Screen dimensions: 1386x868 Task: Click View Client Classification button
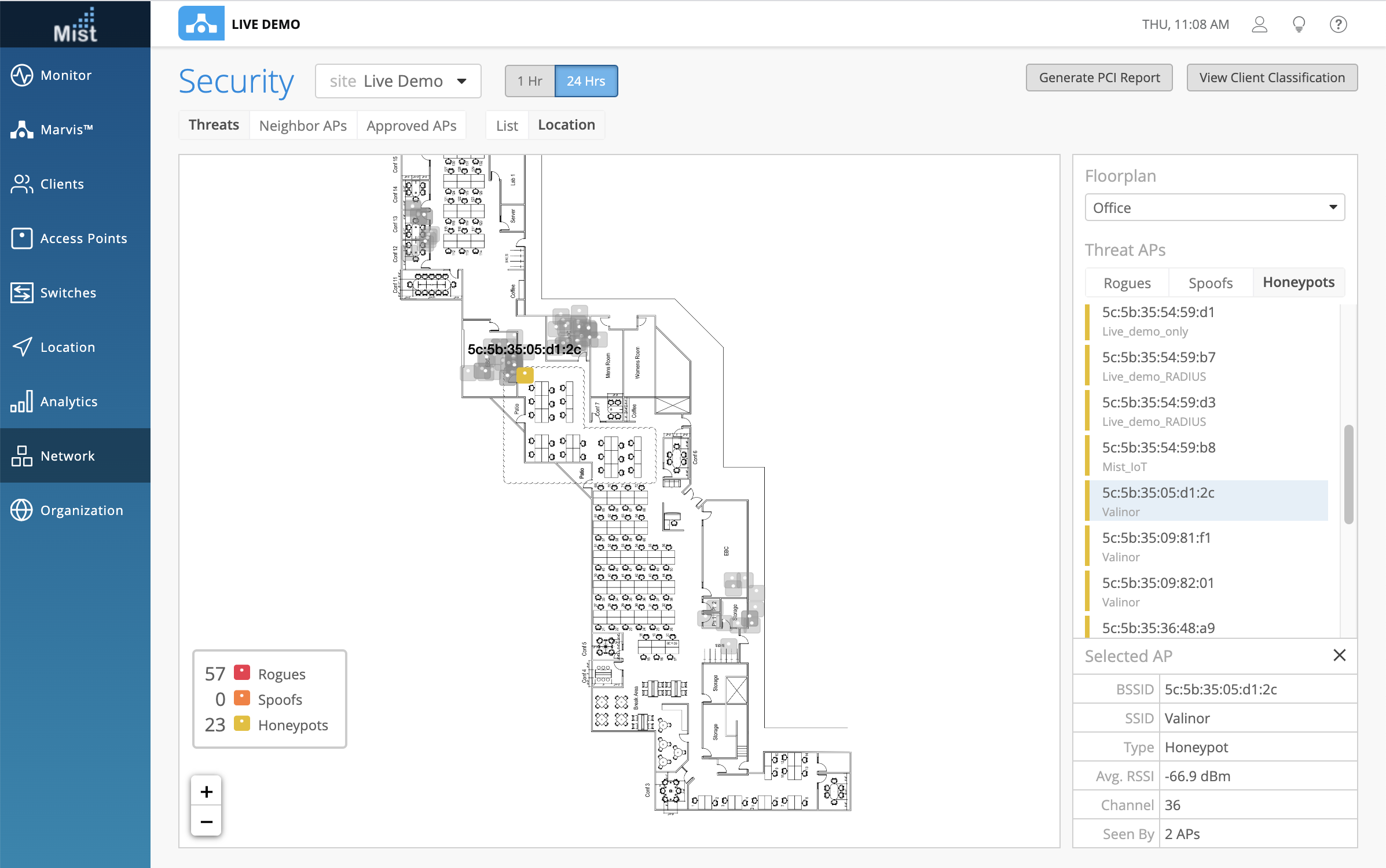point(1272,78)
